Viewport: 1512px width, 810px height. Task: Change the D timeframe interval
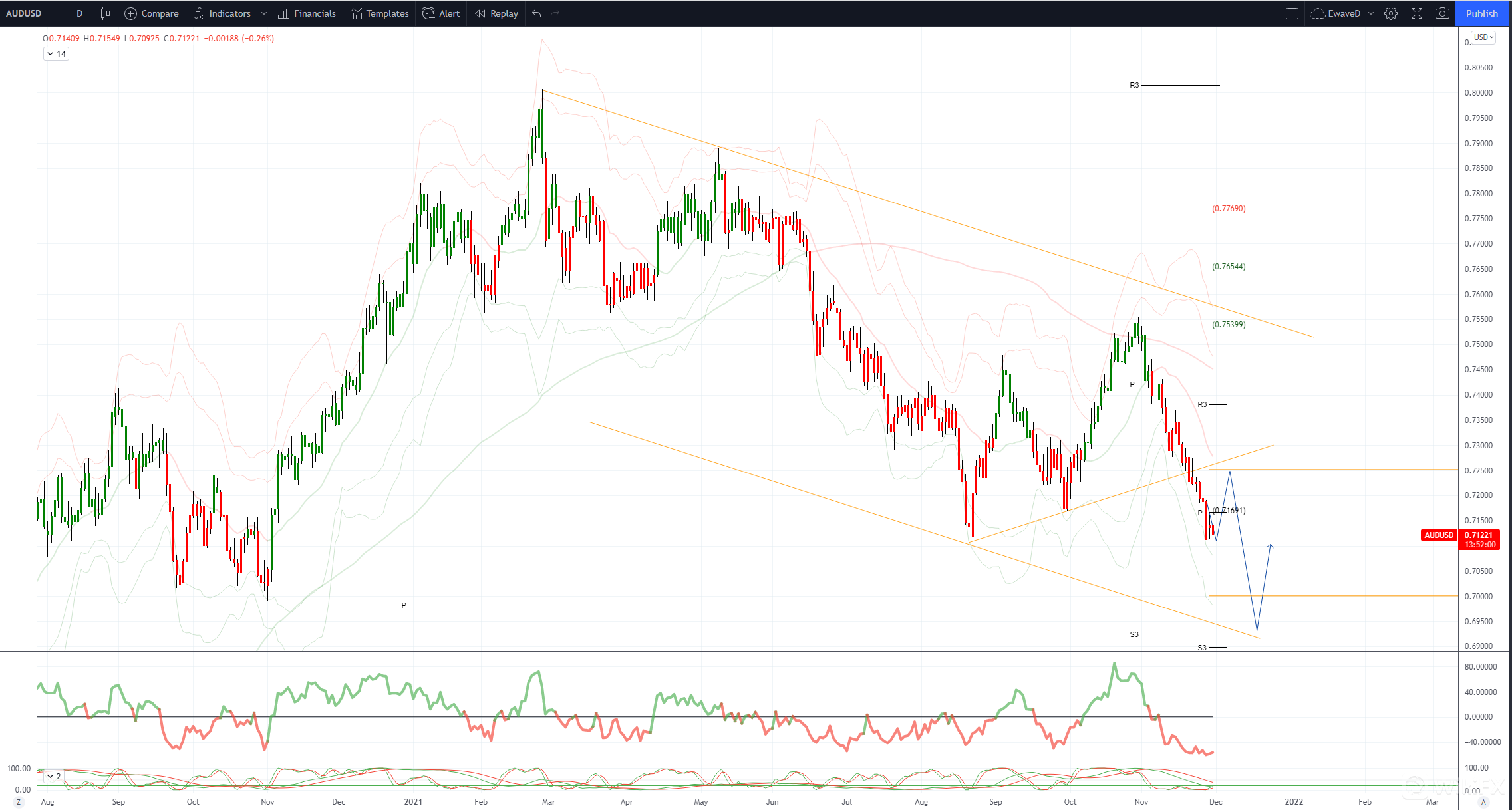(x=79, y=13)
